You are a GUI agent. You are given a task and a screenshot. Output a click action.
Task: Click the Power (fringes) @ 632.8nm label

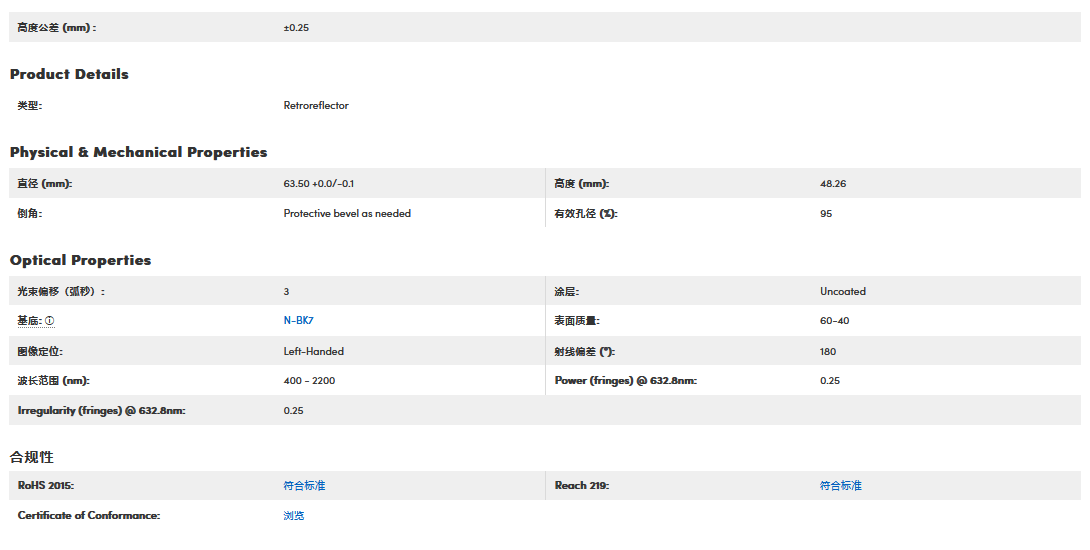point(625,381)
